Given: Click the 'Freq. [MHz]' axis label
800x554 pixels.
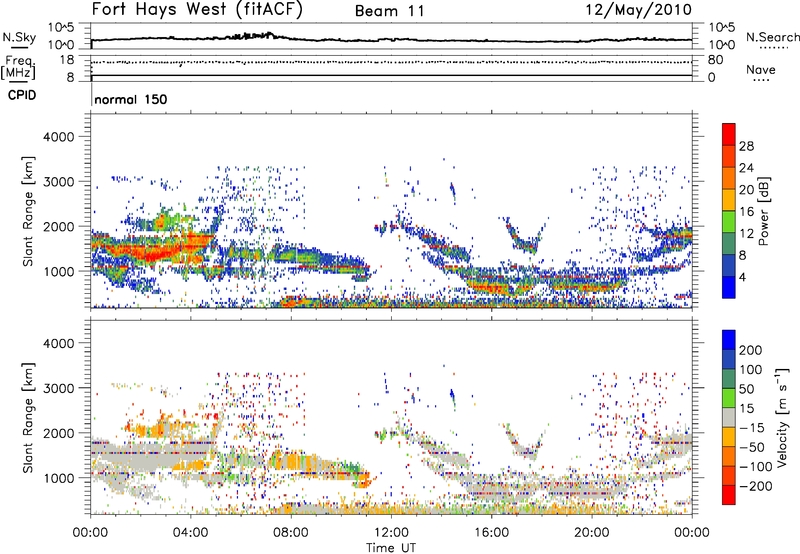Looking at the screenshot, I should (18, 67).
